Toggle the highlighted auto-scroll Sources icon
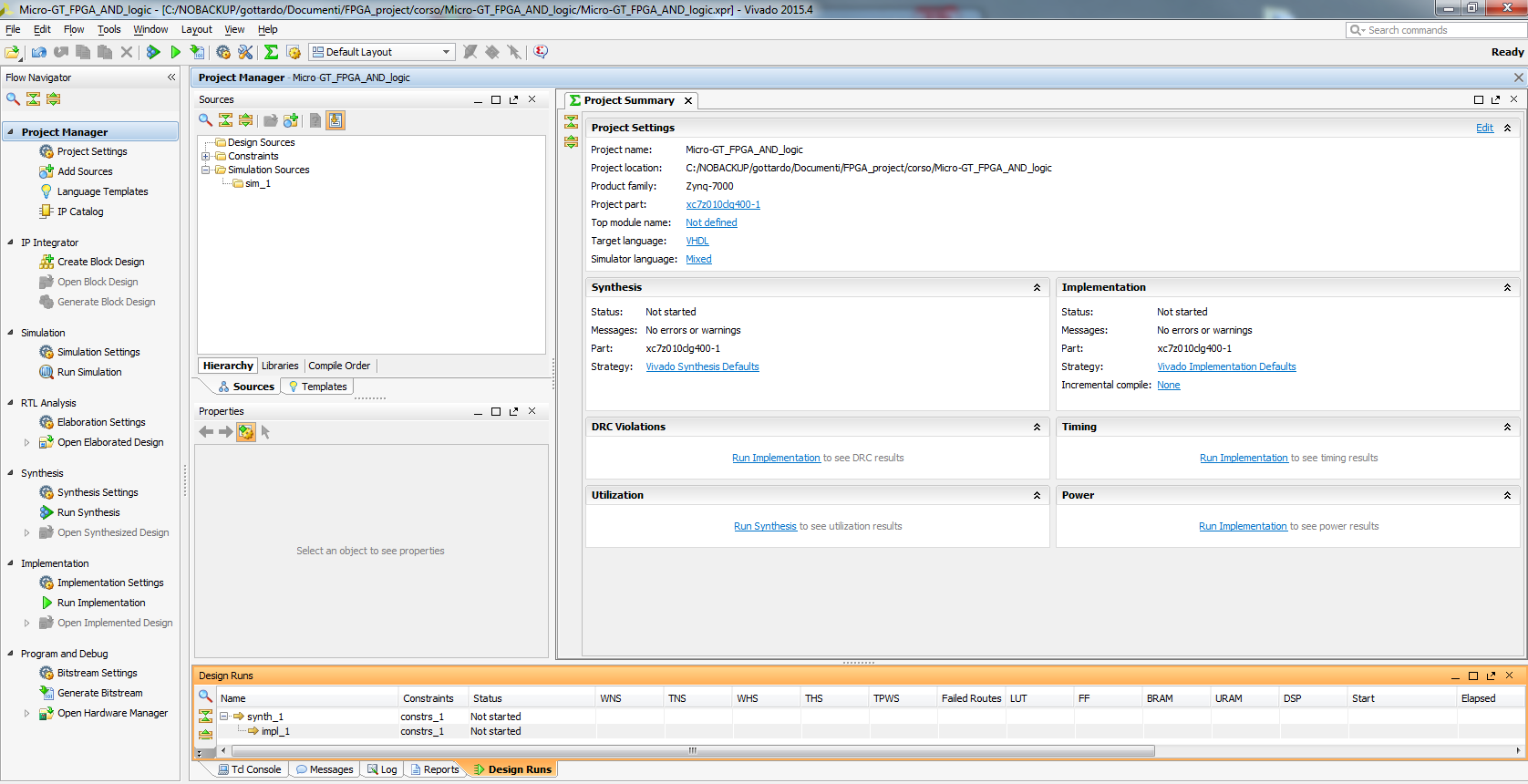 click(336, 120)
